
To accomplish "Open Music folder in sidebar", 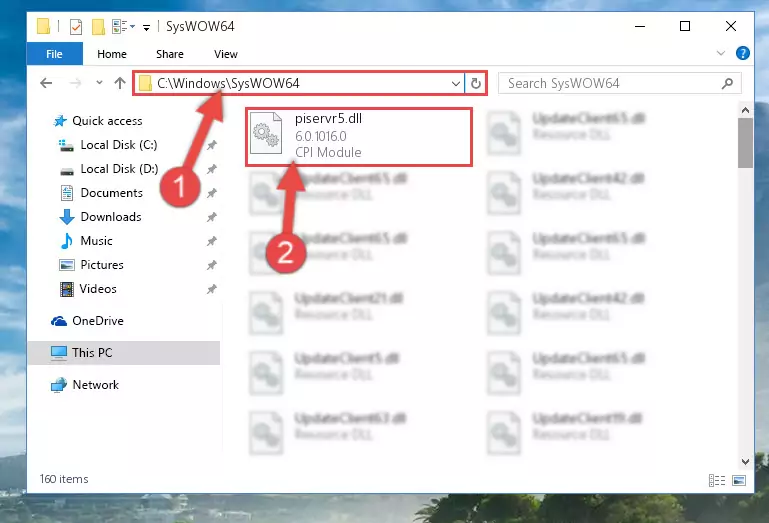I will tap(97, 241).
